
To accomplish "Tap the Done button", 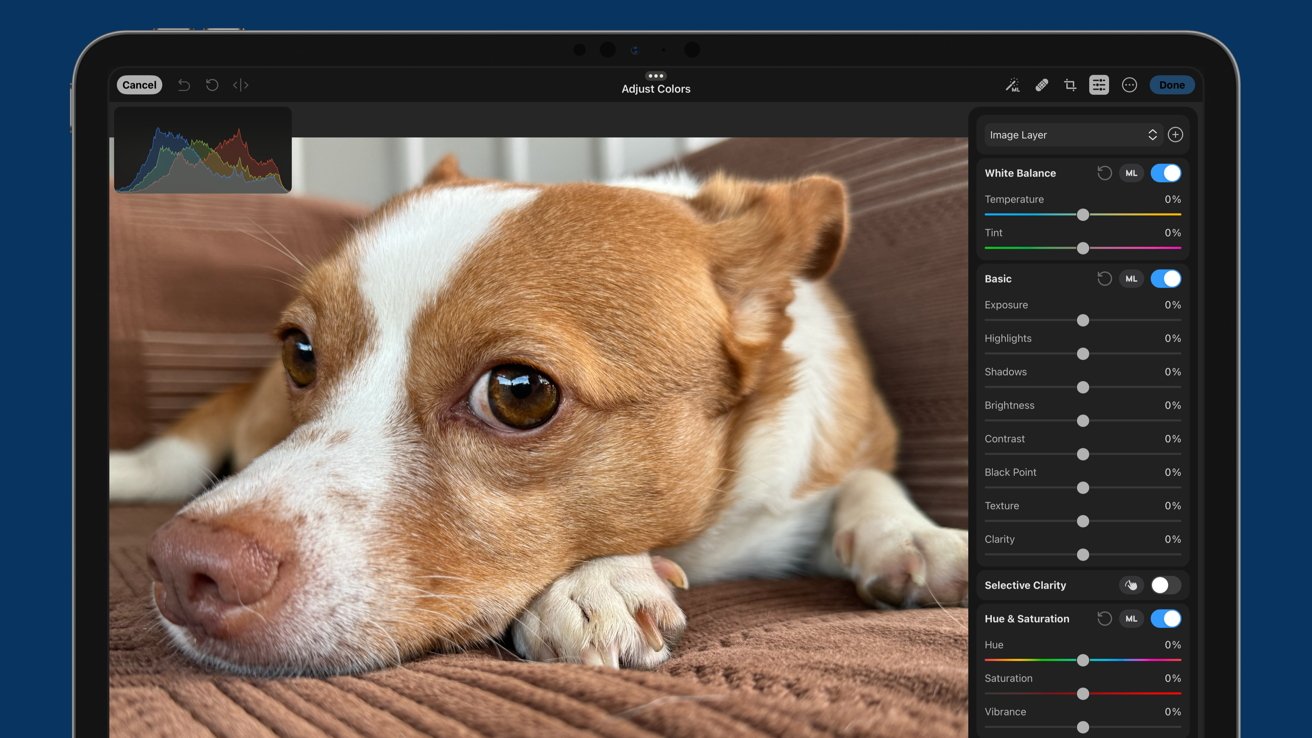I will pyautogui.click(x=1172, y=85).
